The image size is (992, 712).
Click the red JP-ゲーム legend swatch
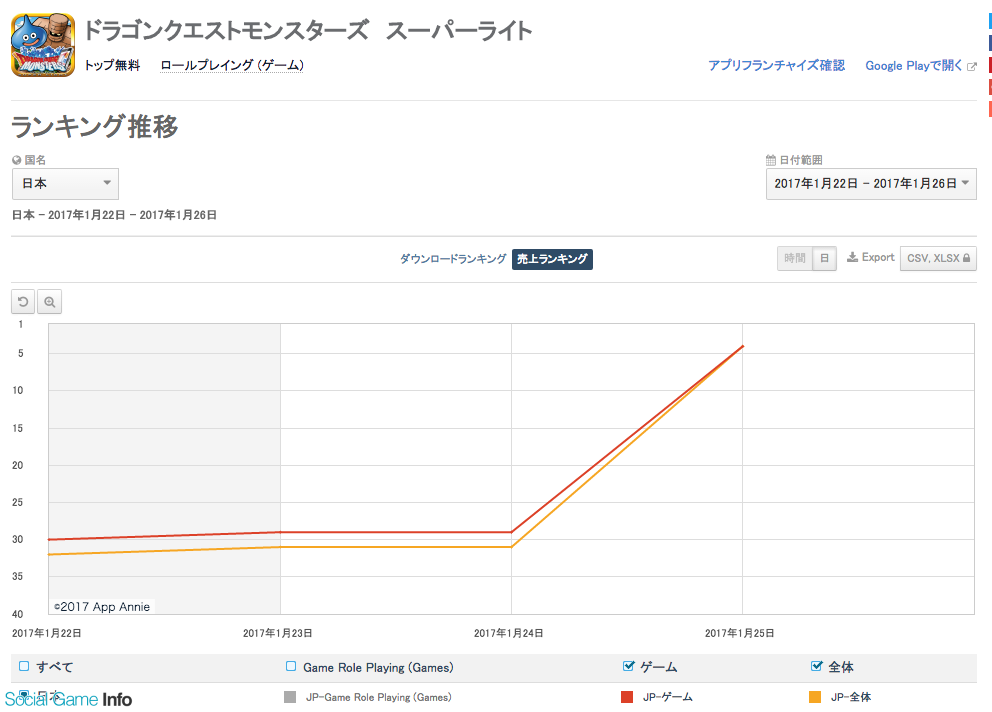pyautogui.click(x=627, y=697)
